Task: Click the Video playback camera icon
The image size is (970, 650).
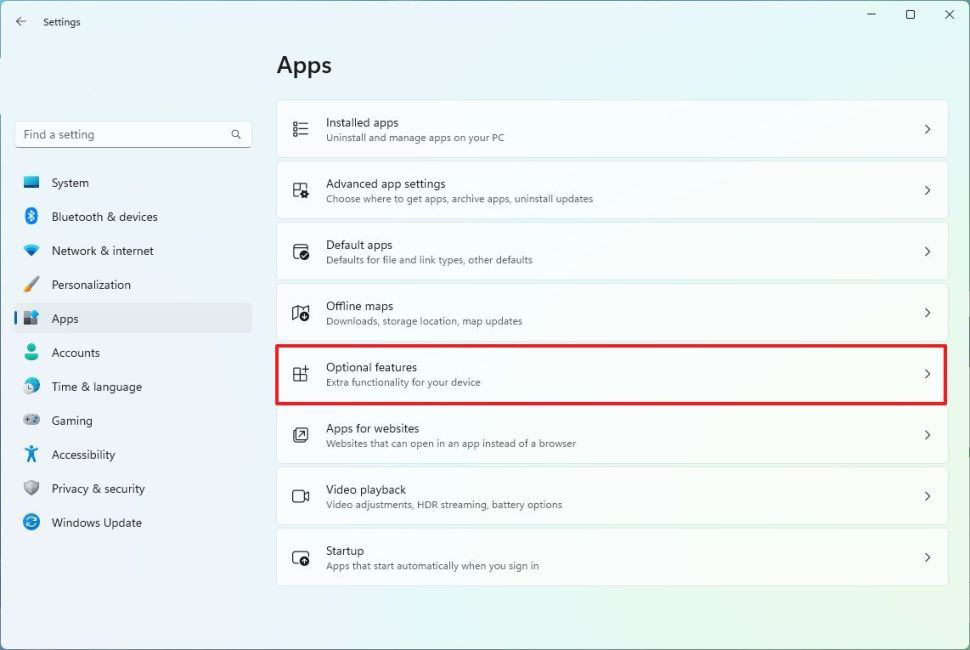Action: point(300,496)
